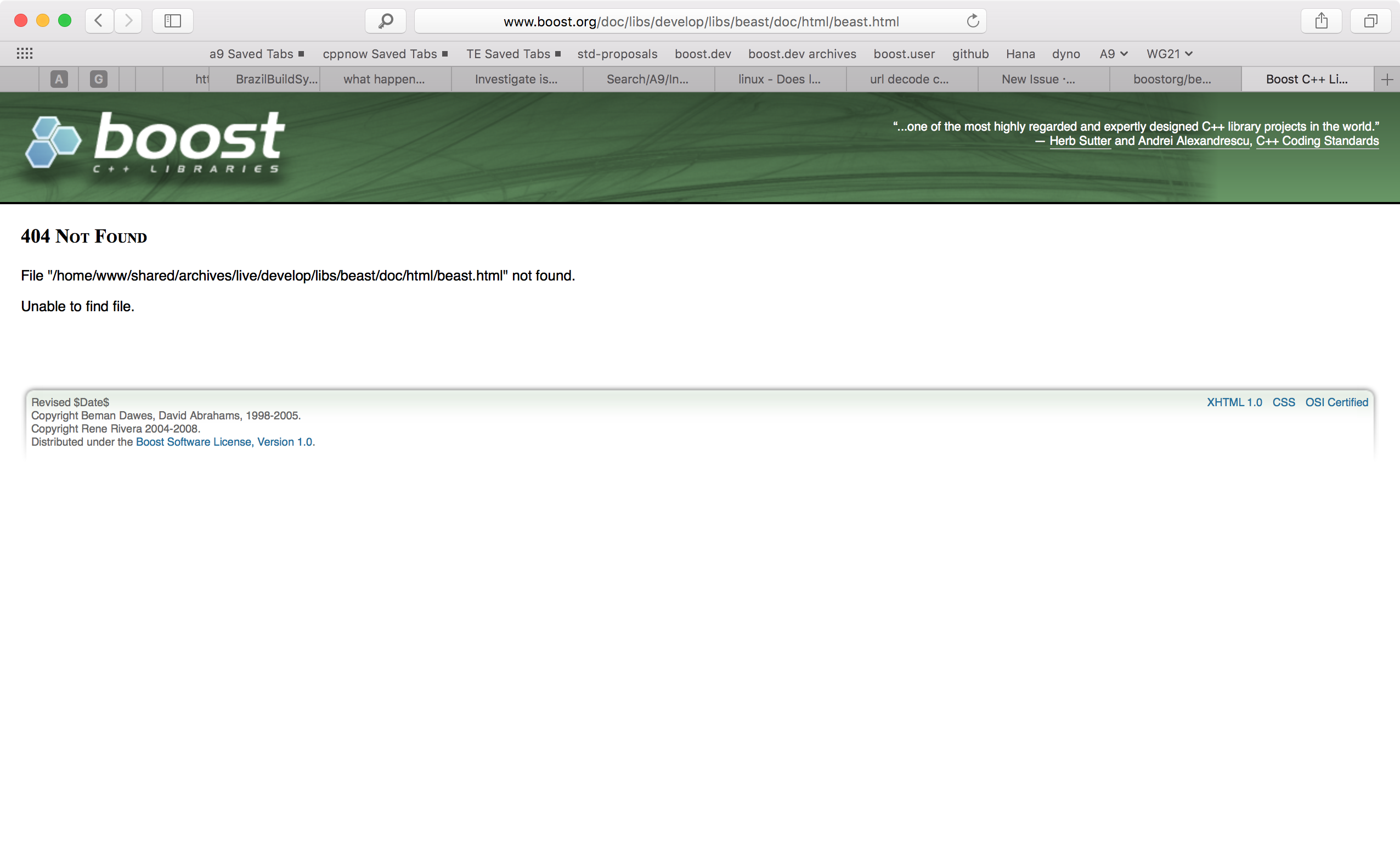
Task: Reload the page with refresh icon
Action: pos(973,21)
